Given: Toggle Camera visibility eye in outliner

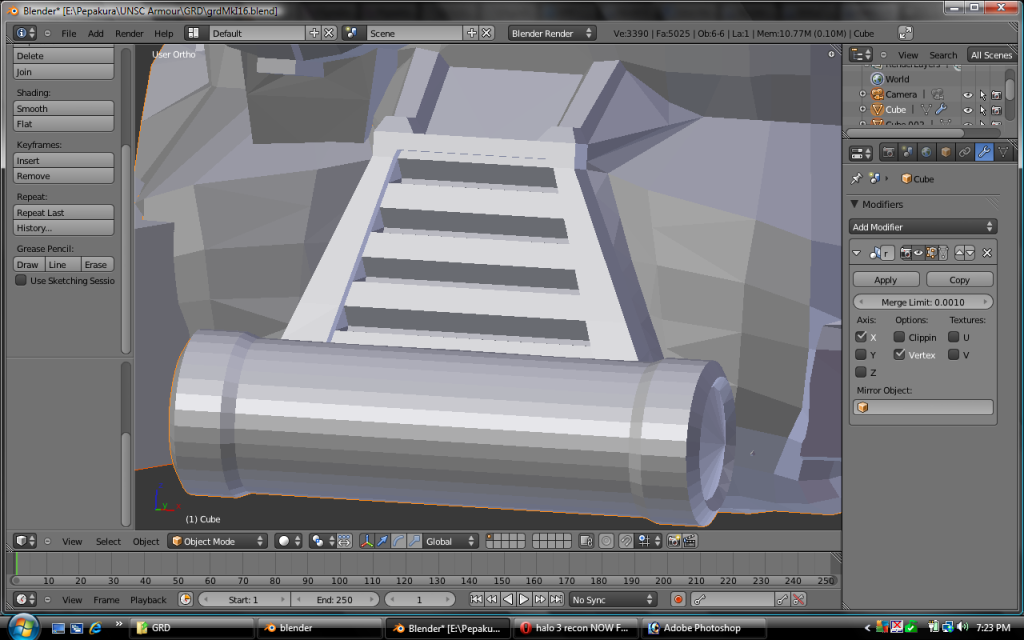Looking at the screenshot, I should pyautogui.click(x=967, y=95).
